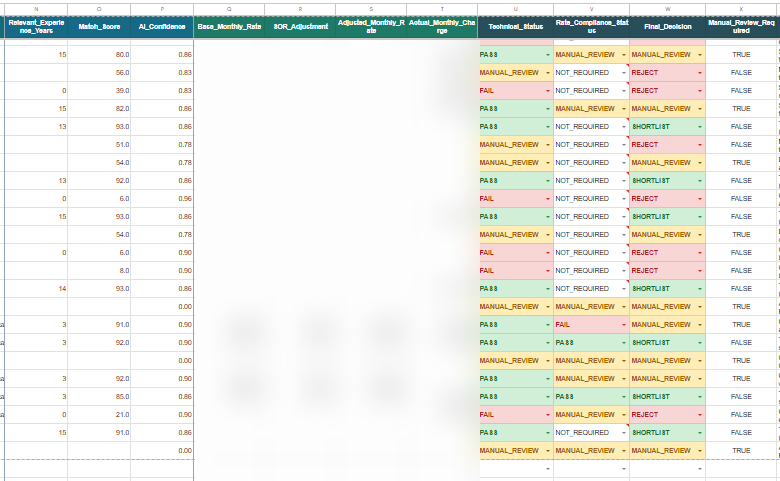Select the Match_Score cell showing 56.0

point(99,73)
